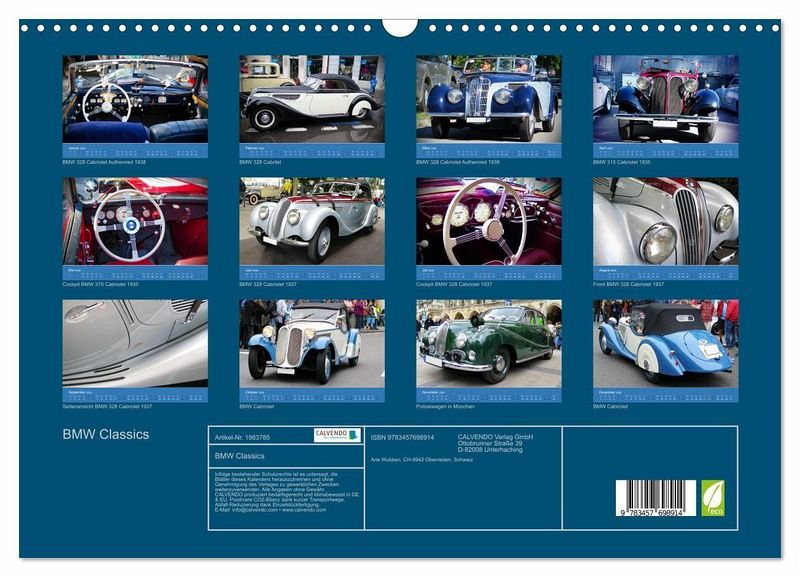Click the calendar strip below the red cockpit photo

(x=135, y=272)
